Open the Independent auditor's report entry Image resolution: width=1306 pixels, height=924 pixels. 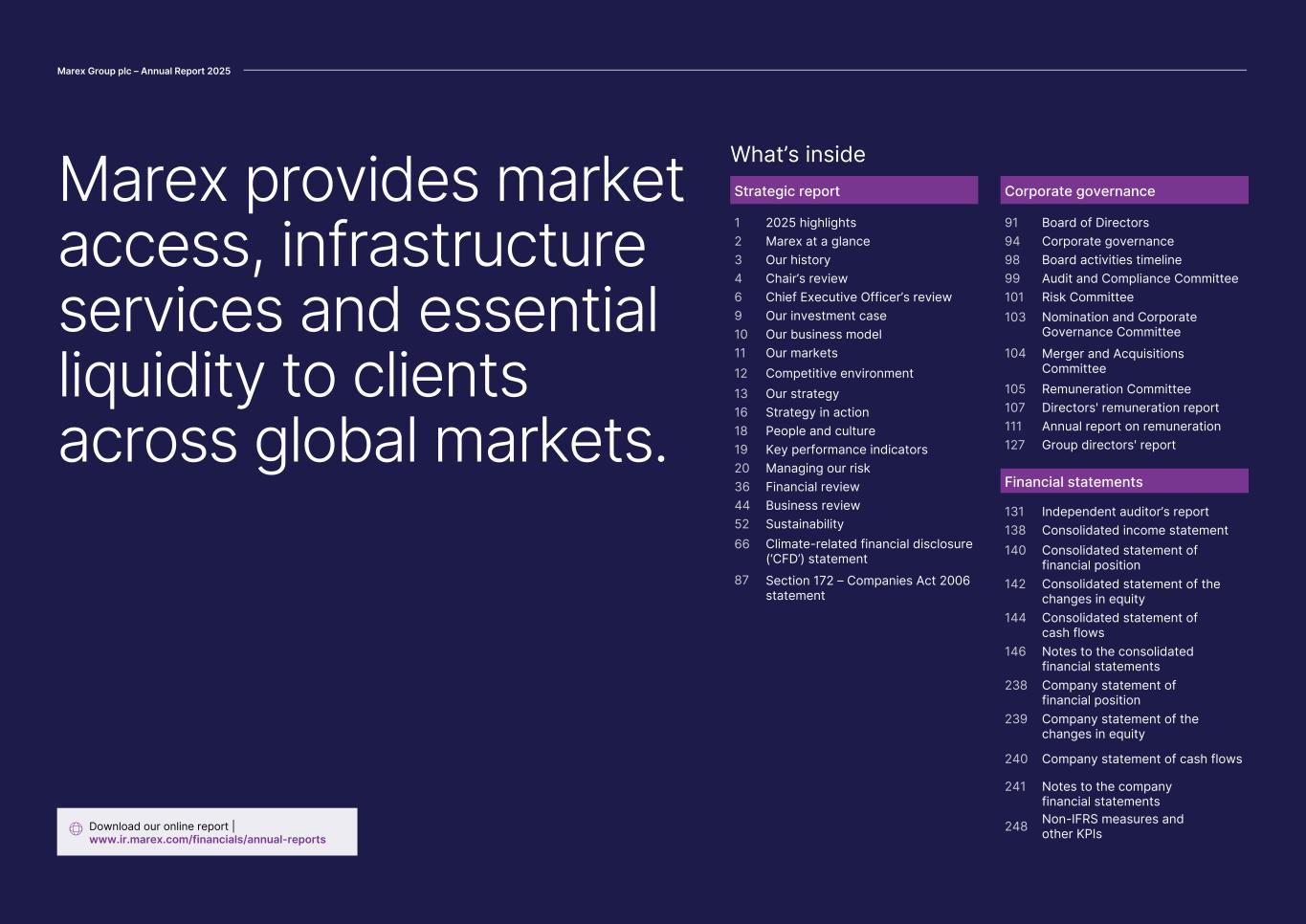[1125, 512]
